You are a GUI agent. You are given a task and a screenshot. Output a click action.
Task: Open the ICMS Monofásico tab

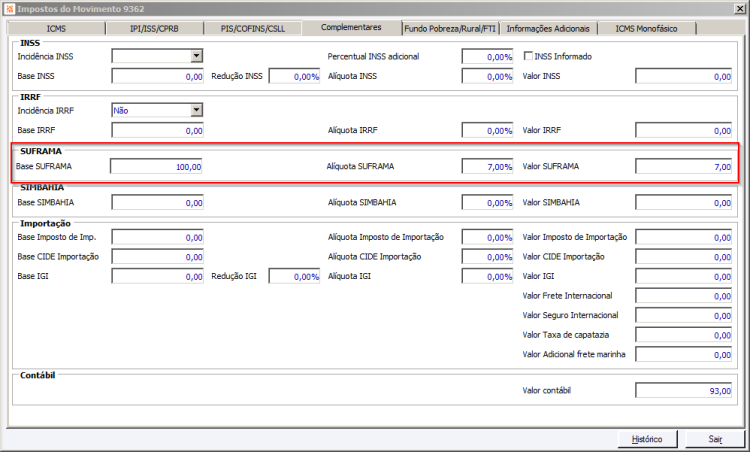[647, 29]
